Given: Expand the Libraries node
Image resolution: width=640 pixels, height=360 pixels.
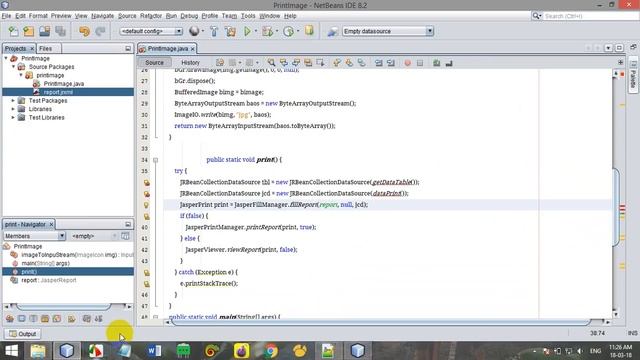Looking at the screenshot, I should click(x=13, y=109).
